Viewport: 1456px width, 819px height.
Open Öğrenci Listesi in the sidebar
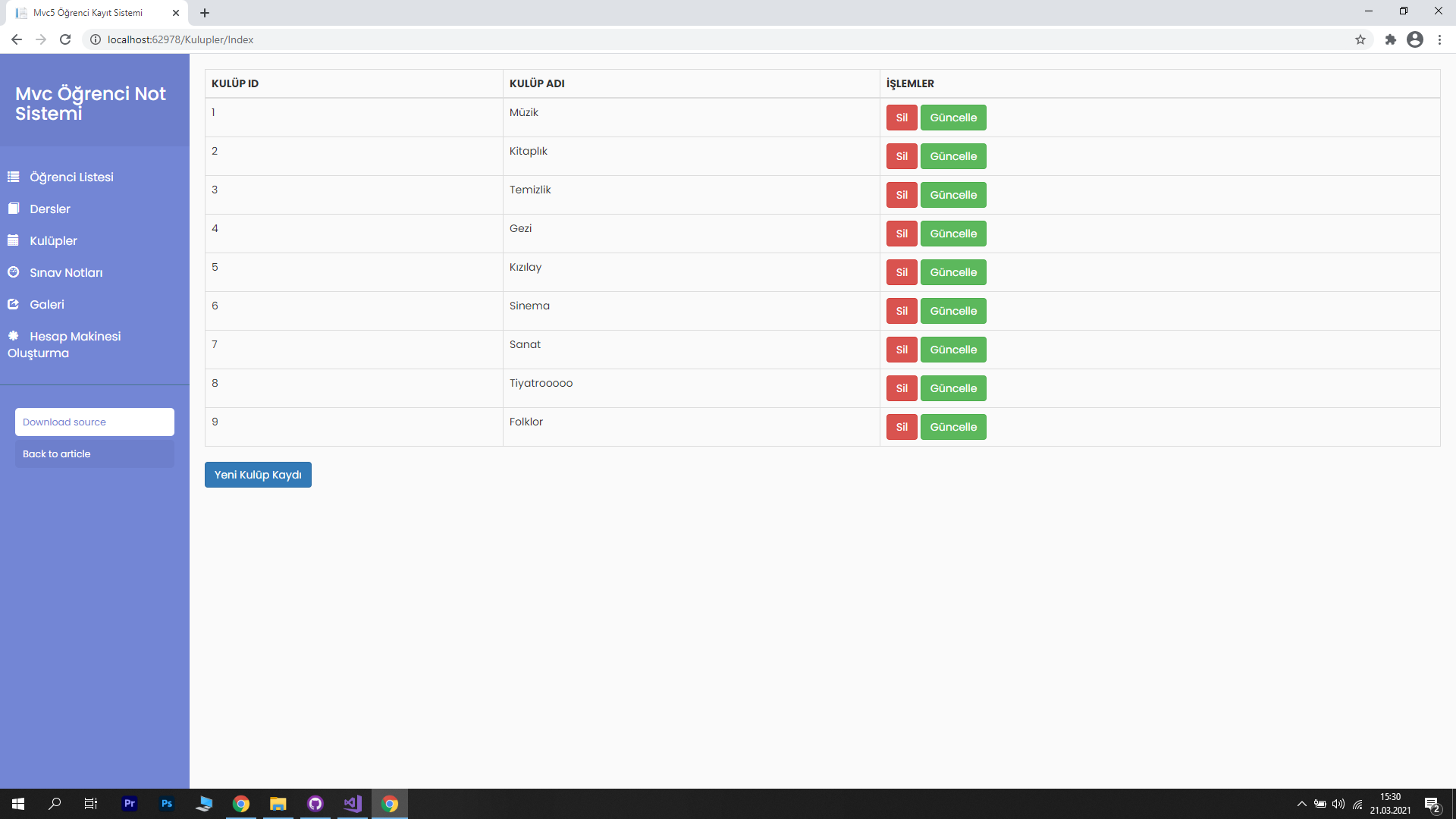click(x=71, y=177)
